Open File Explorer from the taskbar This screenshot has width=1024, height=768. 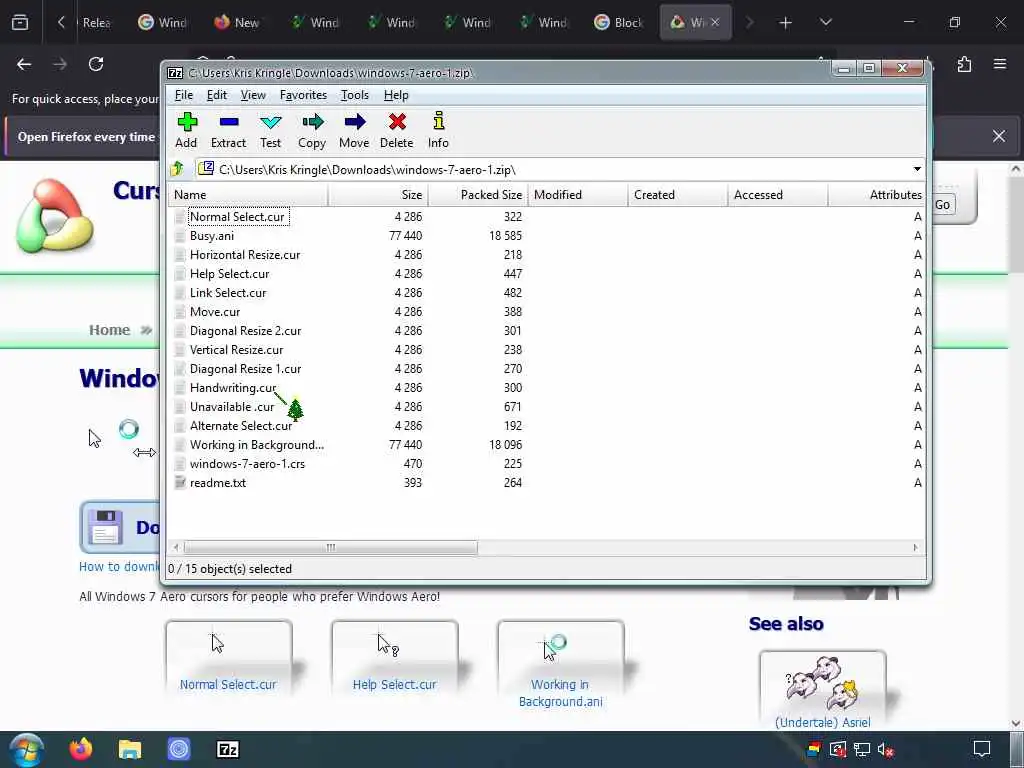tap(130, 749)
